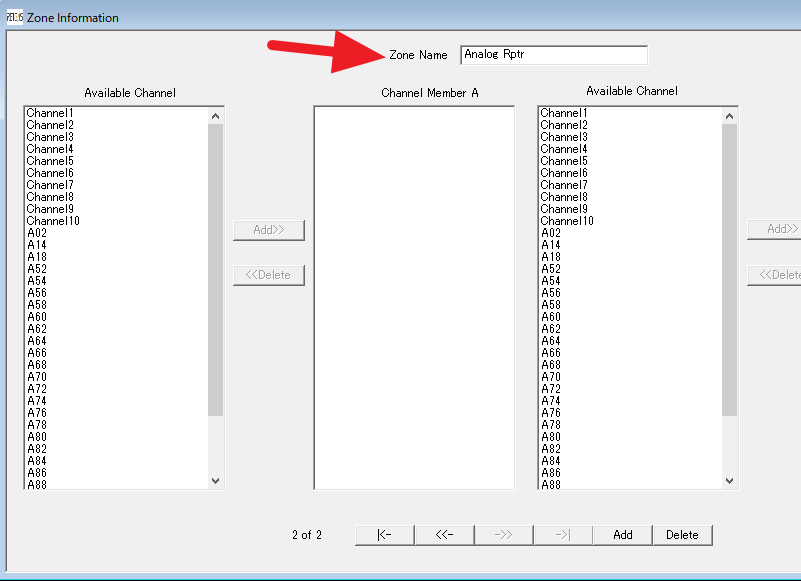Select A52 in the left channel list
Screen dimensions: 801x581
pyautogui.click(x=37, y=269)
